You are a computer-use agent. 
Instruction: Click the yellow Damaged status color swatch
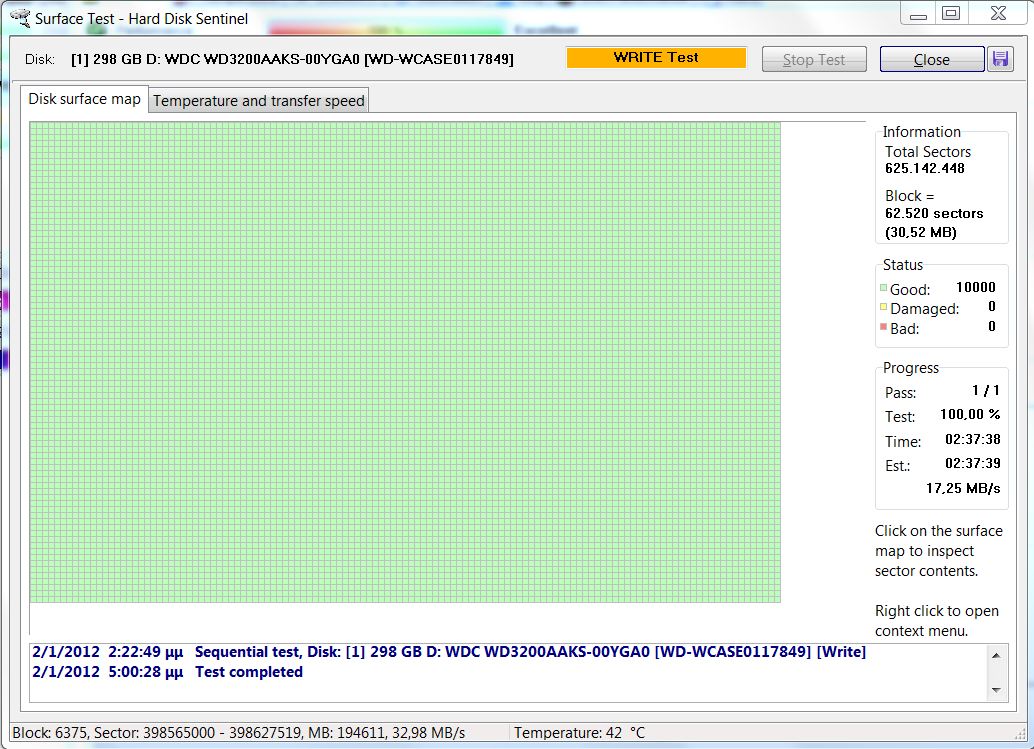(x=883, y=307)
